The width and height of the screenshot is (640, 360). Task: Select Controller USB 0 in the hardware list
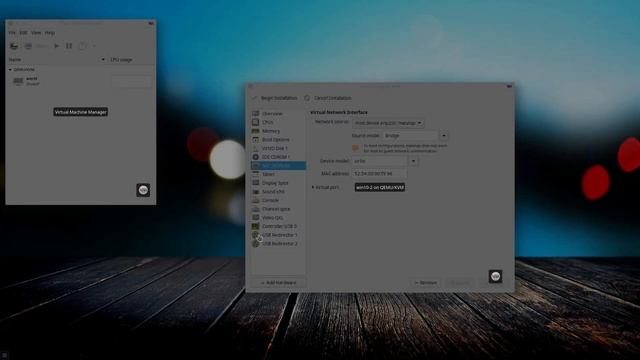(278, 226)
